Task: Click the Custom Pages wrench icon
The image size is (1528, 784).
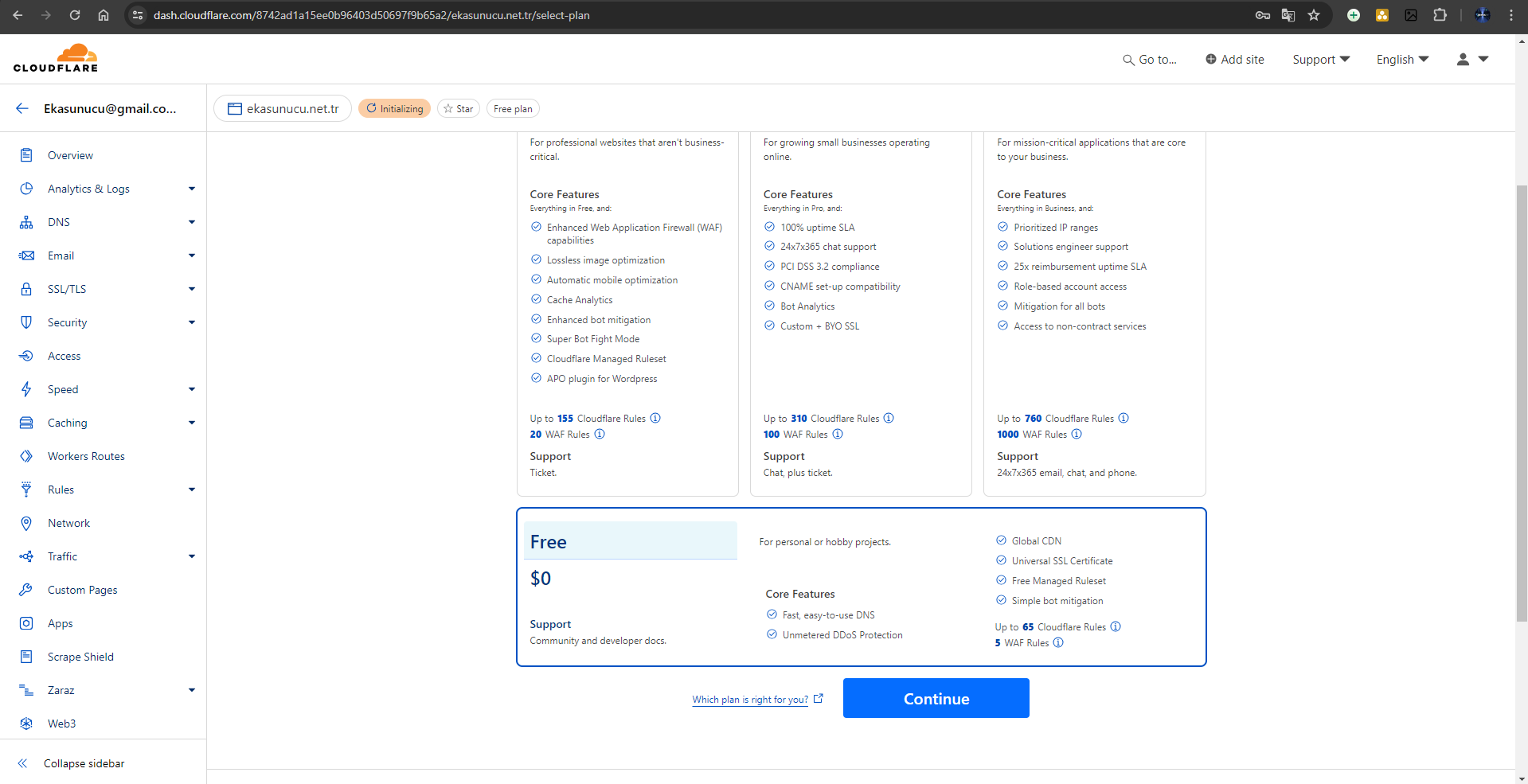Action: [26, 590]
